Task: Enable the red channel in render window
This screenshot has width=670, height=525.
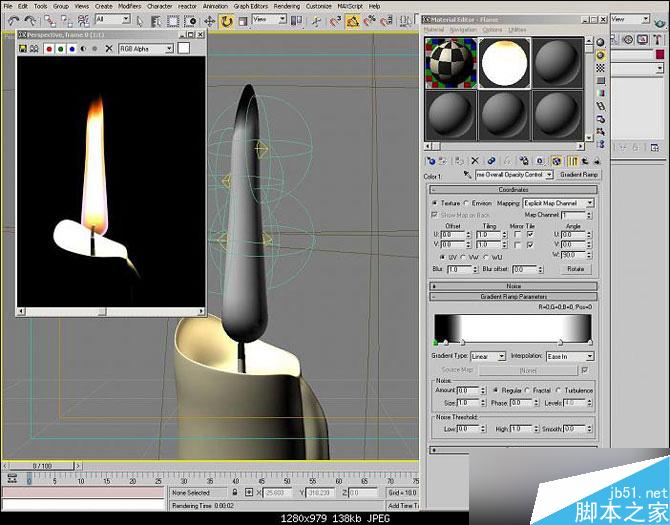Action: 48,48
